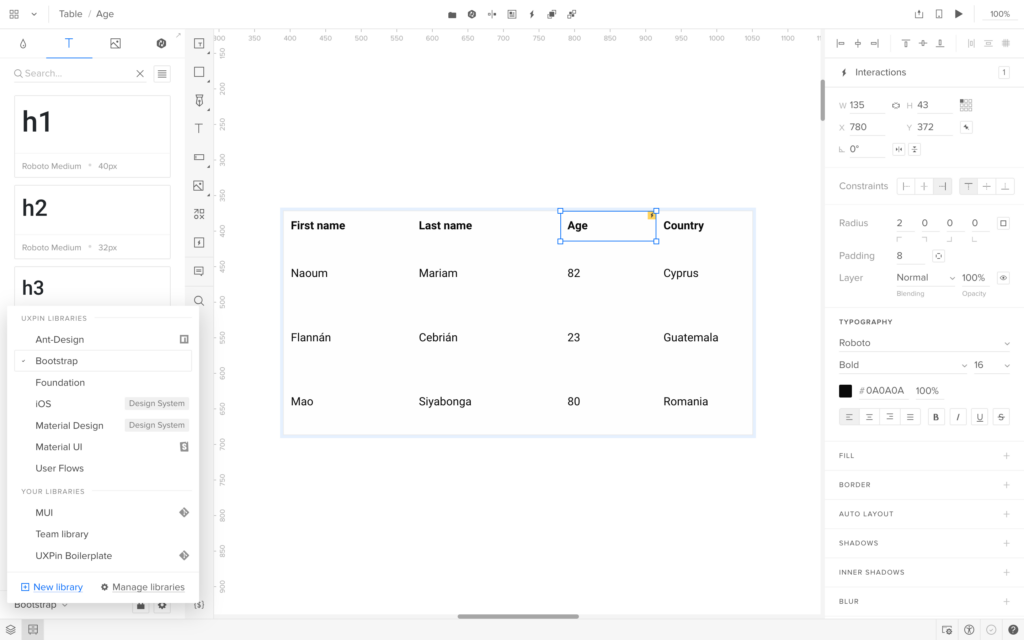Viewport: 1024px width, 640px height.
Task: Switch to the Text styles tab
Action: [x=69, y=43]
